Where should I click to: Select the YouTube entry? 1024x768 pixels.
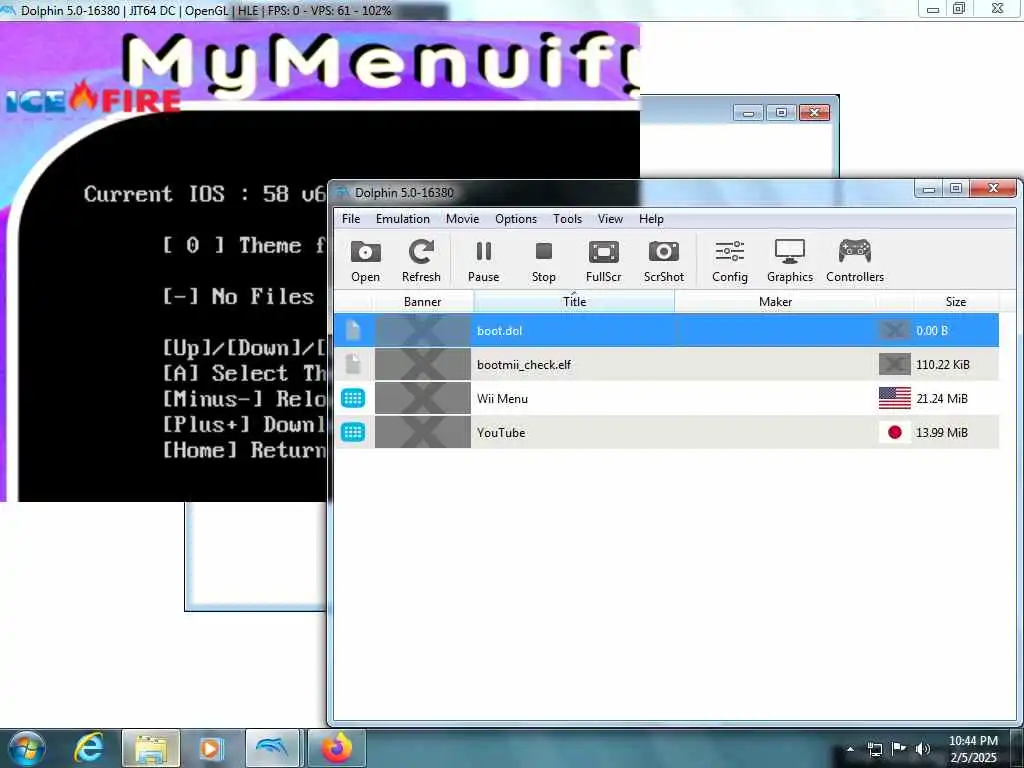(x=666, y=432)
